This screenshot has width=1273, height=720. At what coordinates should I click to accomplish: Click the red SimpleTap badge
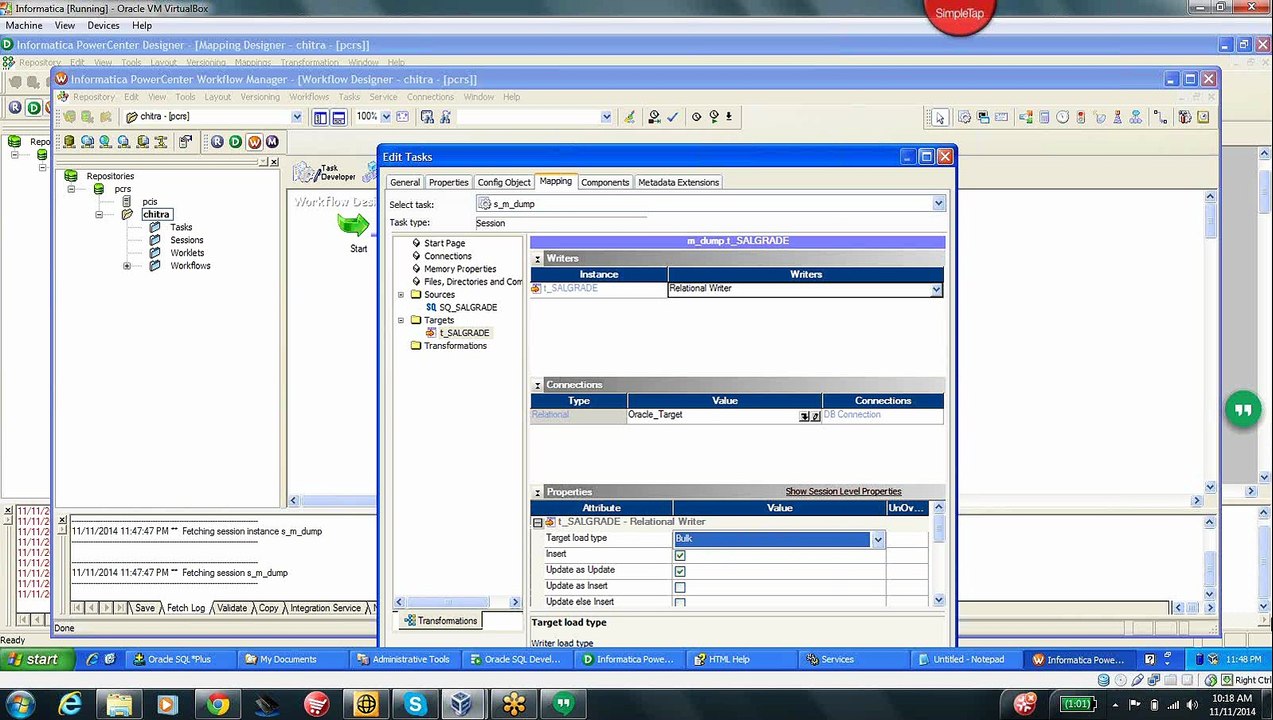(959, 14)
